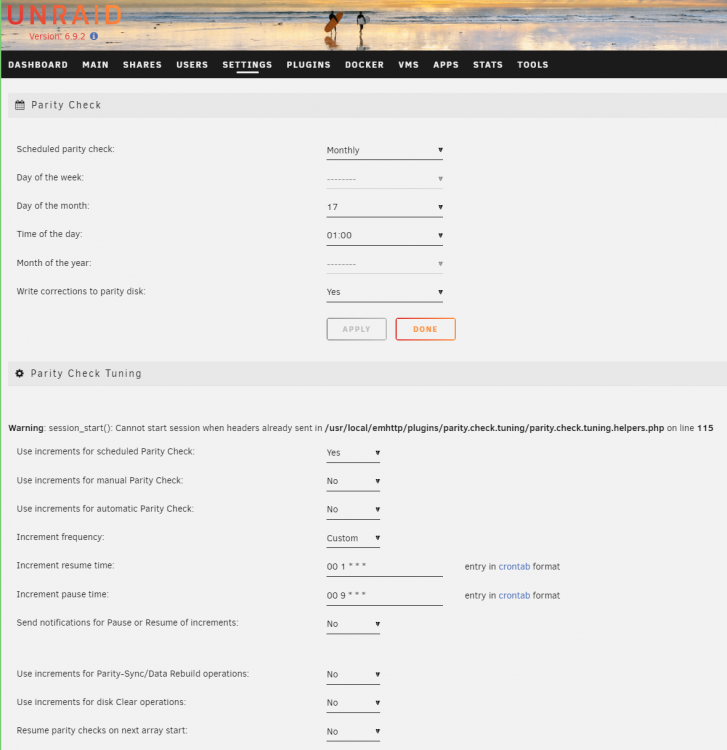Go to the Tools tab

point(532,65)
